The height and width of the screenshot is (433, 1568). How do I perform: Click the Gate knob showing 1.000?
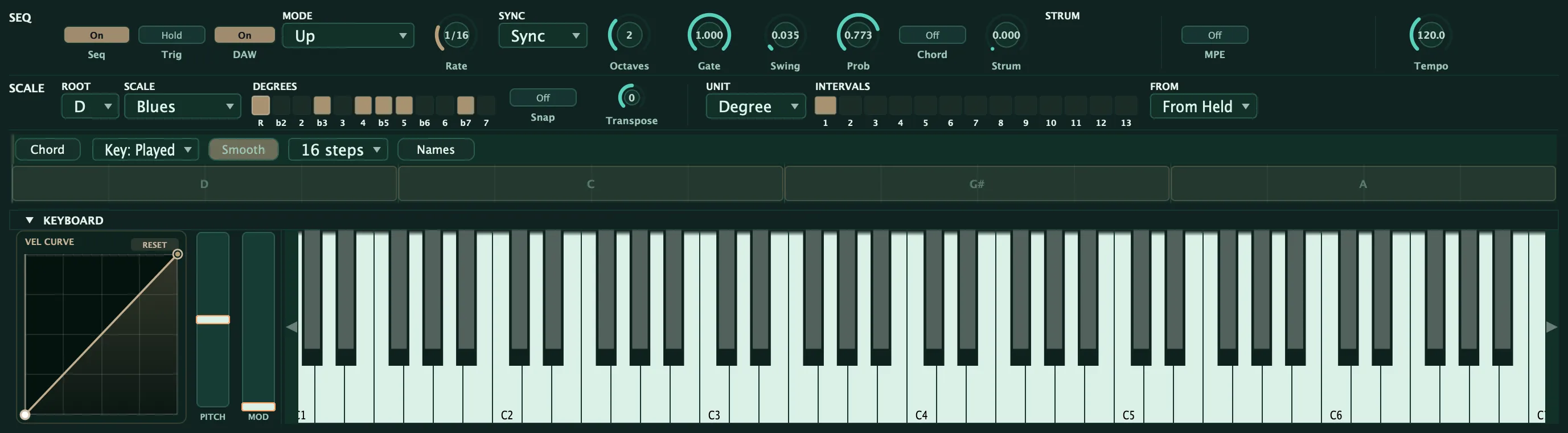709,35
